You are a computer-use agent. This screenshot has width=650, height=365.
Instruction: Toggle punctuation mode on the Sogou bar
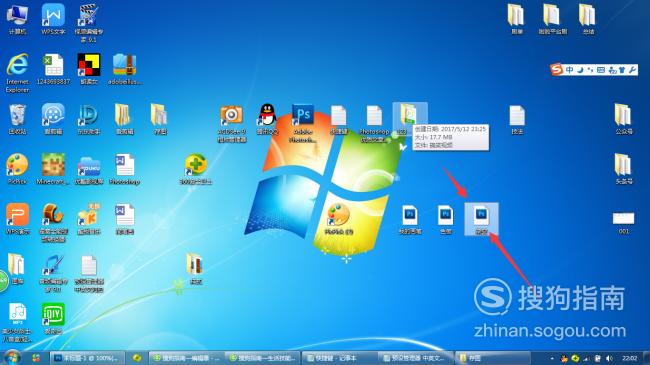[590, 70]
